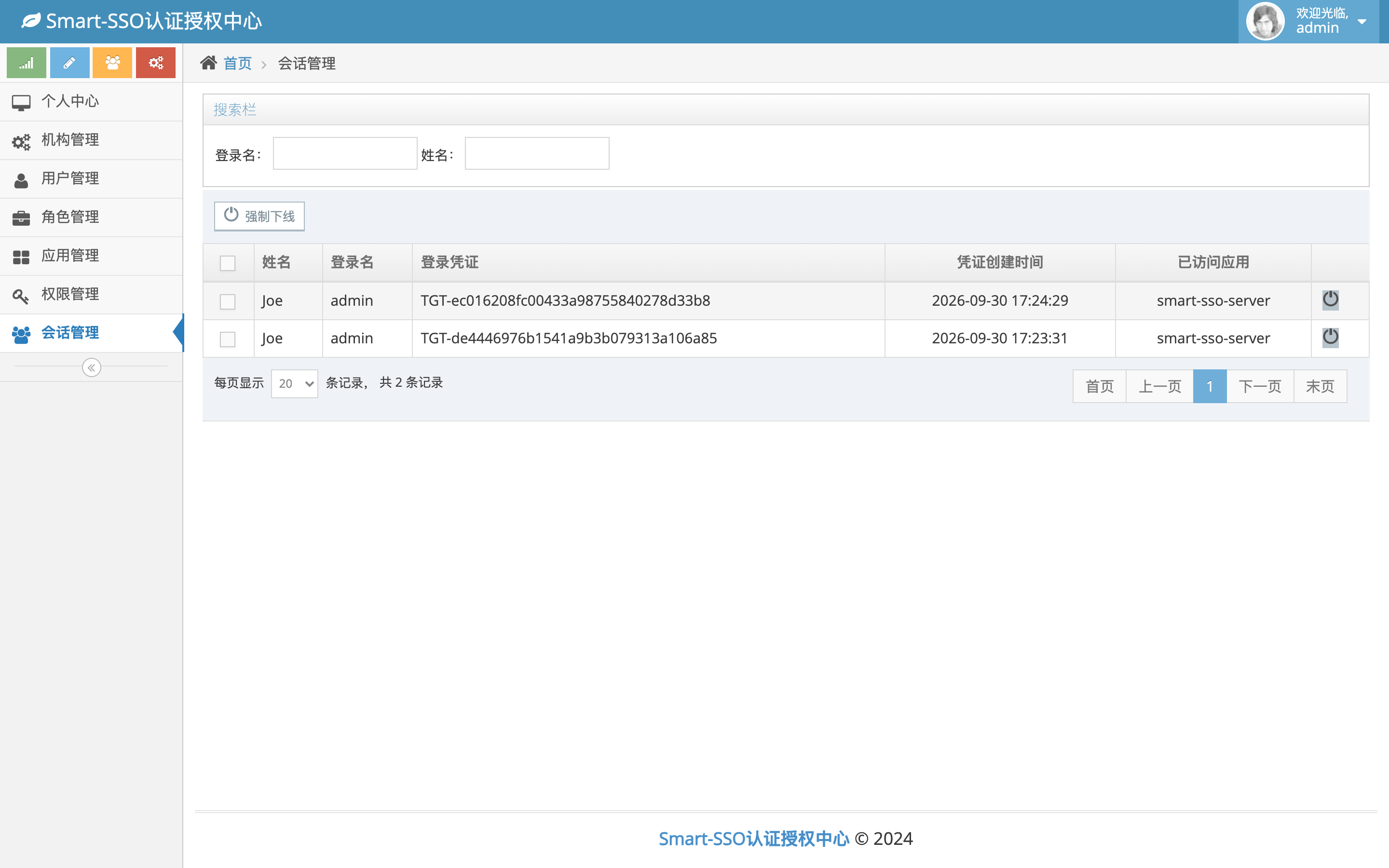Viewport: 1389px width, 868px height.
Task: Check the row with TGT-de444697 credential
Action: 228,339
